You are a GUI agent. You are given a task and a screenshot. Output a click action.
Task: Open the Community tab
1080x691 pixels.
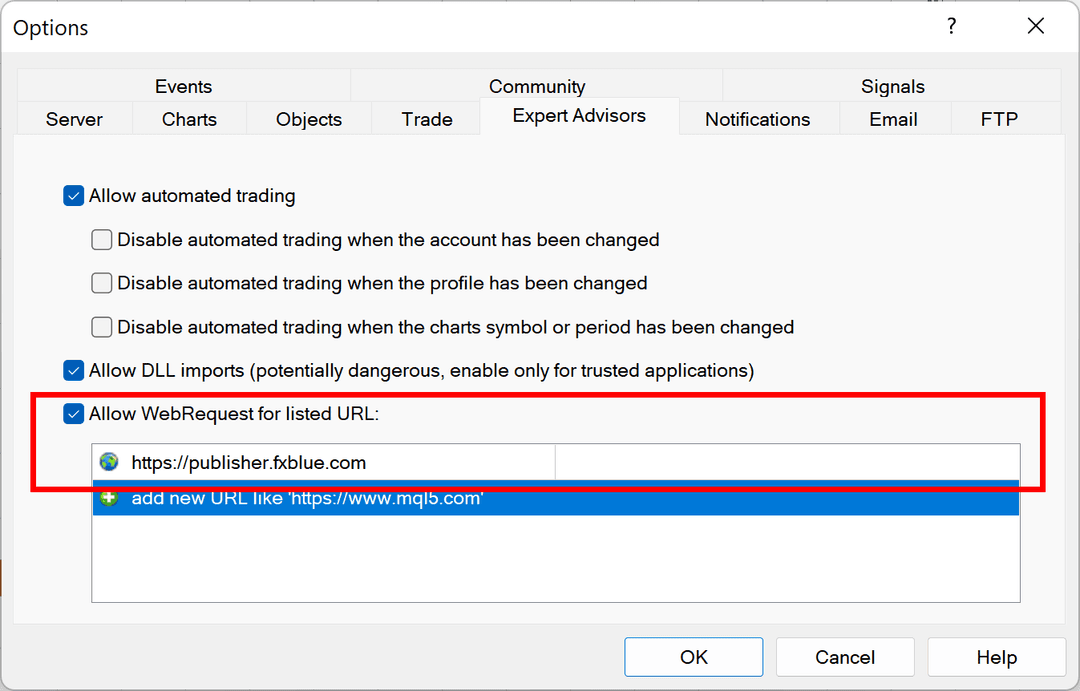point(537,86)
